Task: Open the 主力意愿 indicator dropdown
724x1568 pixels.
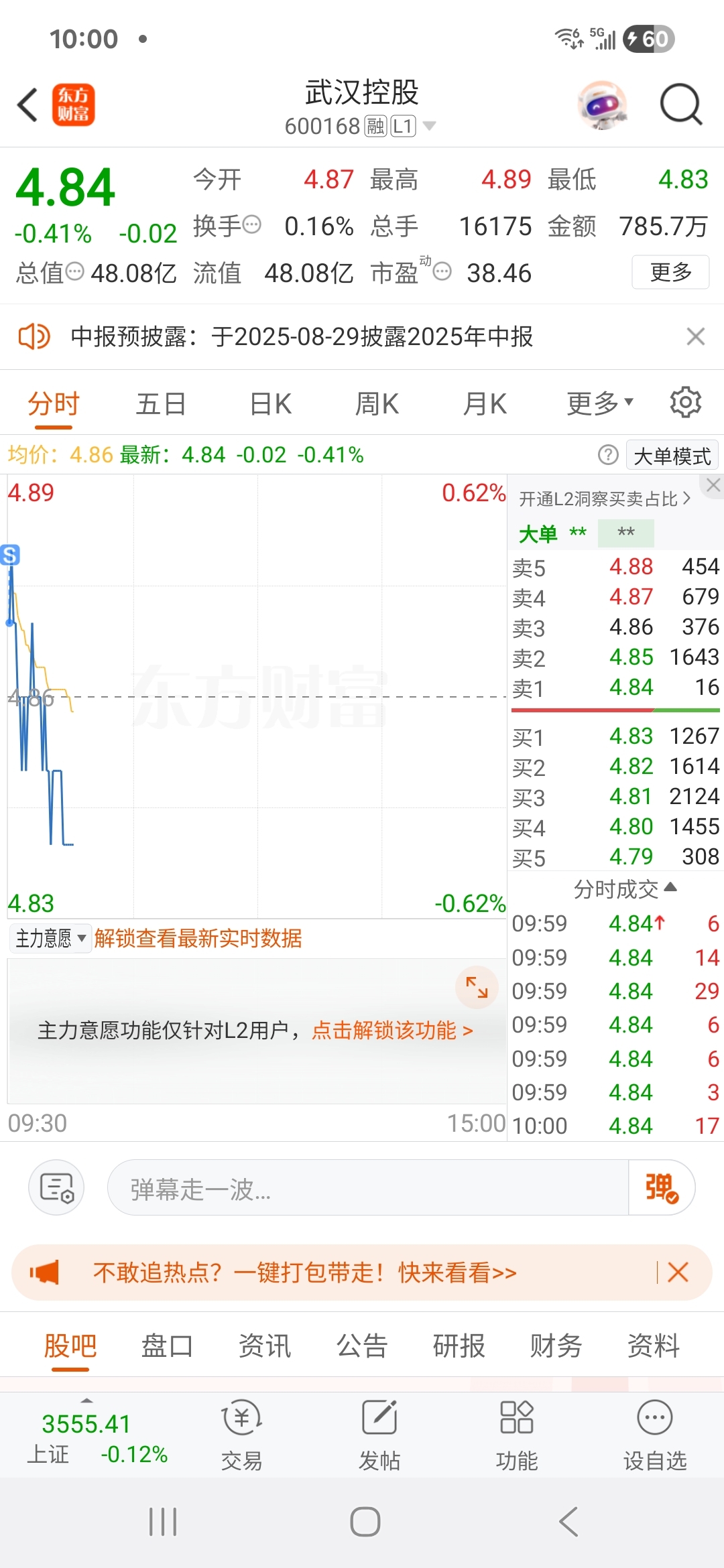Action: pyautogui.click(x=50, y=938)
